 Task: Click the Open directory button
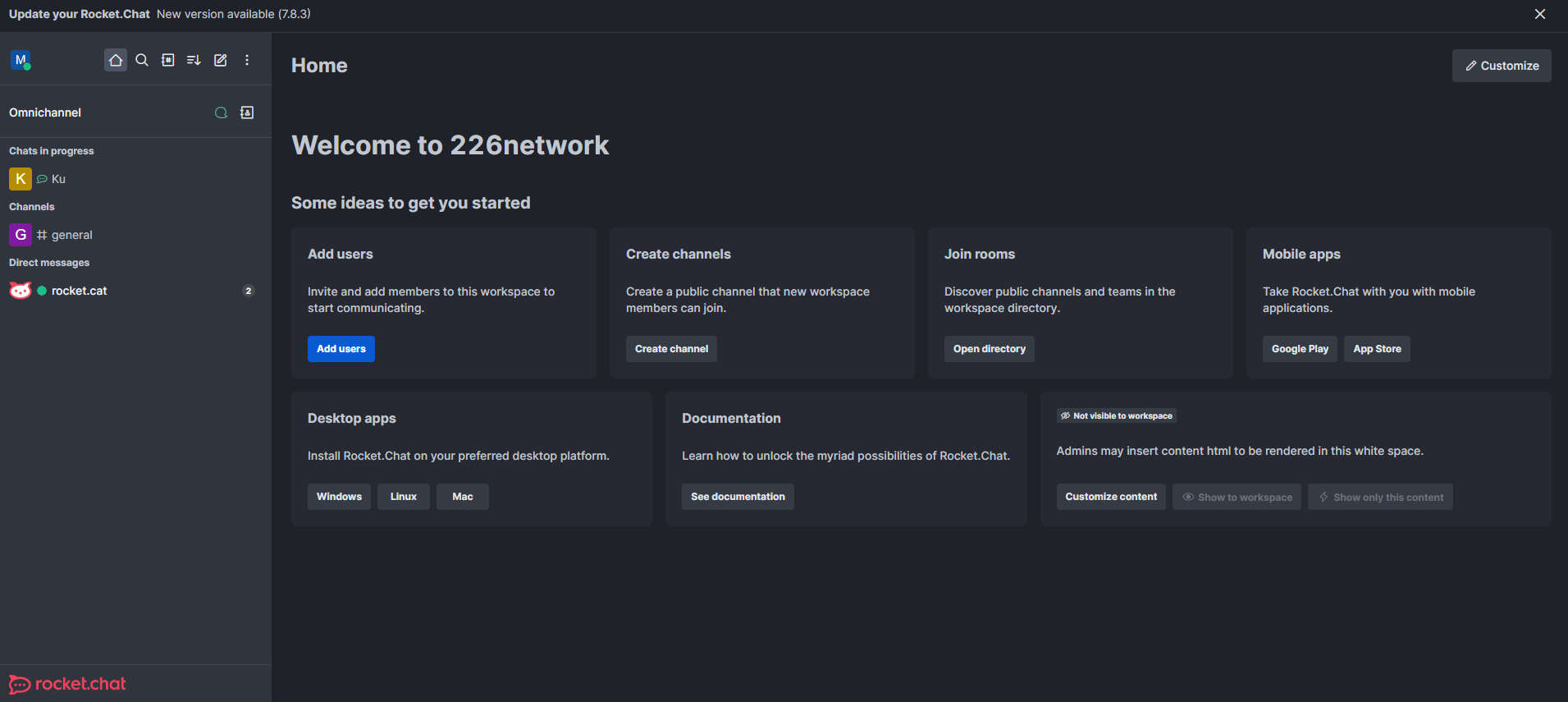pyautogui.click(x=989, y=349)
